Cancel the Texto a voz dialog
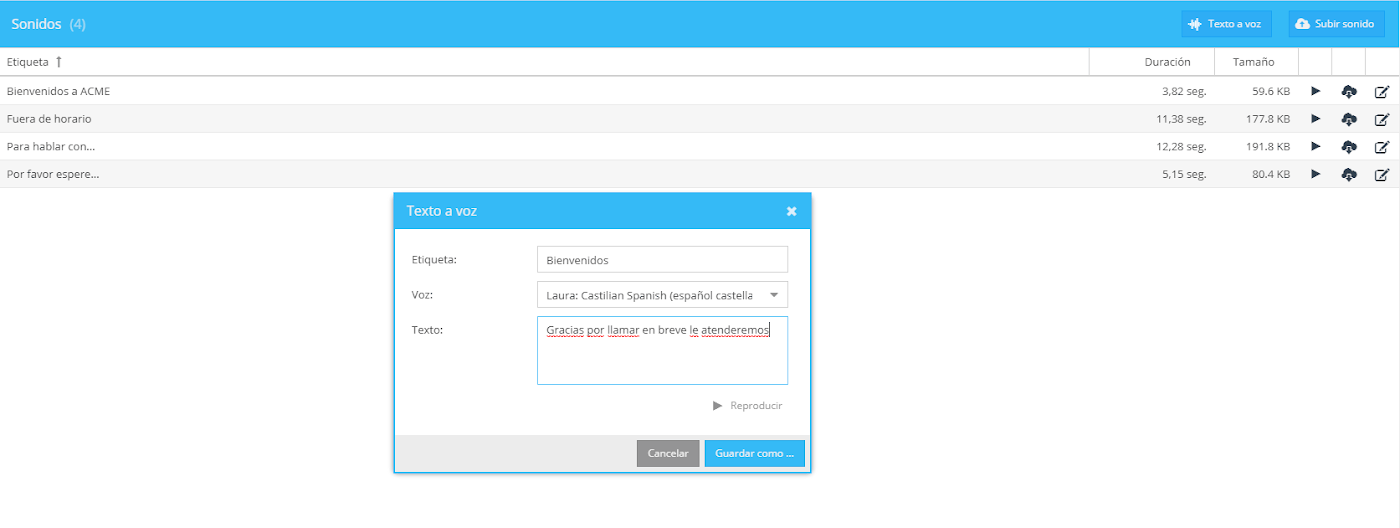Image resolution: width=1400 pixels, height=528 pixels. pyautogui.click(x=668, y=453)
